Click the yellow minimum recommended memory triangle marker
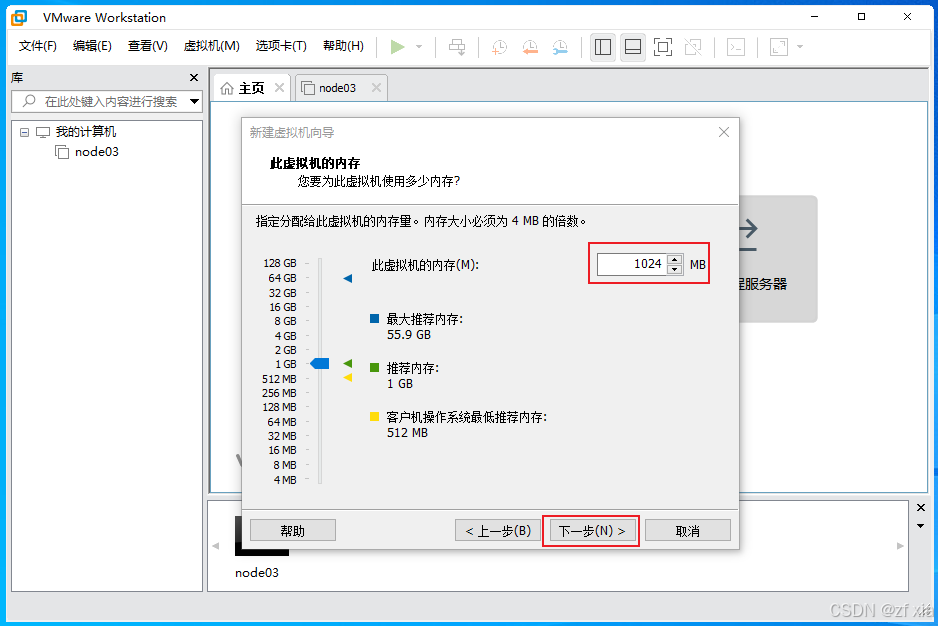This screenshot has width=938, height=626. coord(348,378)
